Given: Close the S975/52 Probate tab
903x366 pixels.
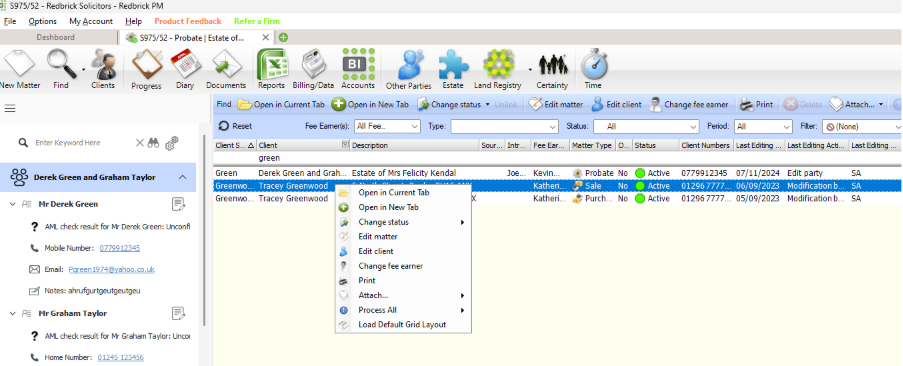Looking at the screenshot, I should coord(265,37).
